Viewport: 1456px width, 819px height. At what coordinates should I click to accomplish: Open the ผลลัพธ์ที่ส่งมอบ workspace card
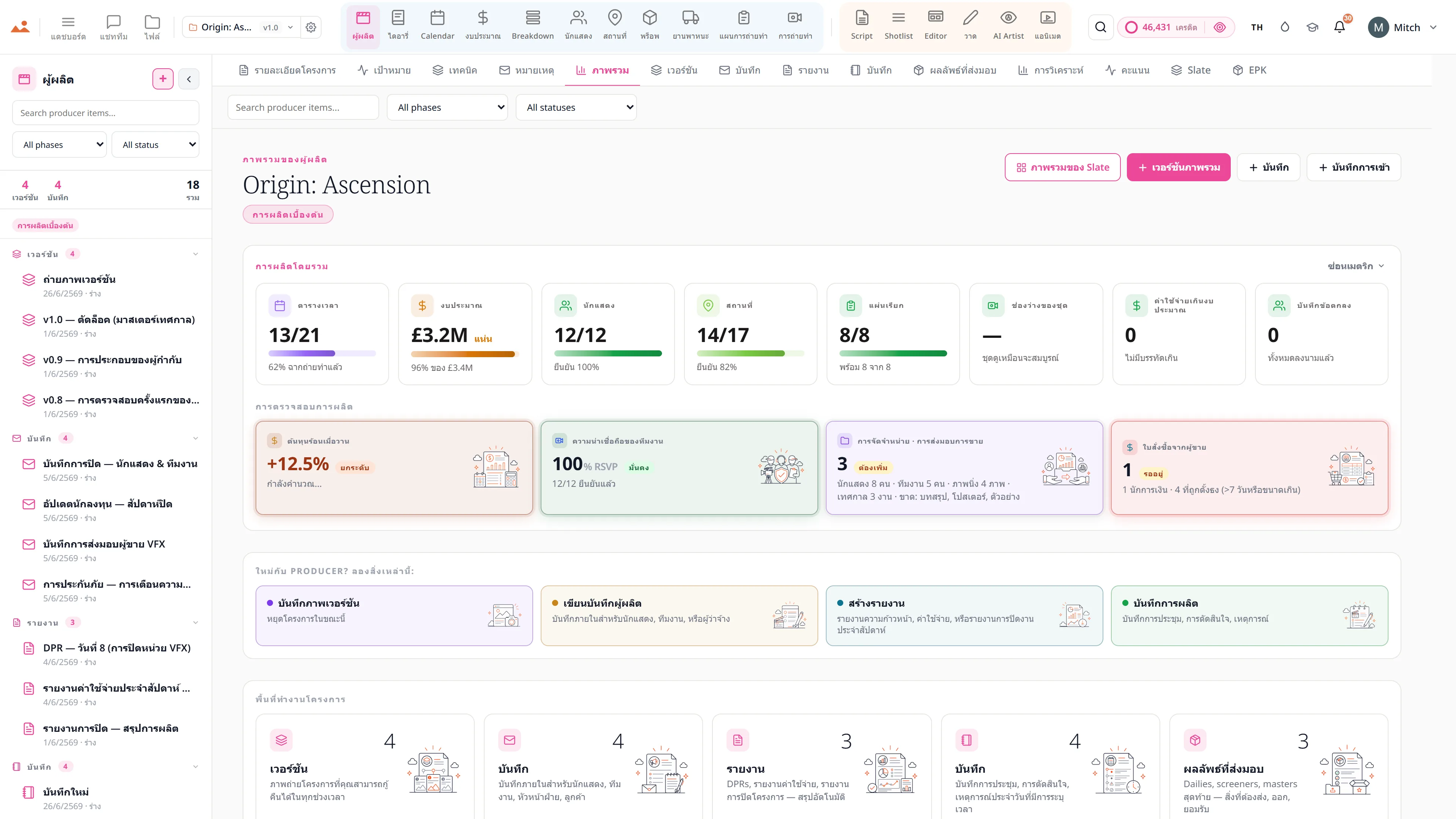tap(1279, 766)
